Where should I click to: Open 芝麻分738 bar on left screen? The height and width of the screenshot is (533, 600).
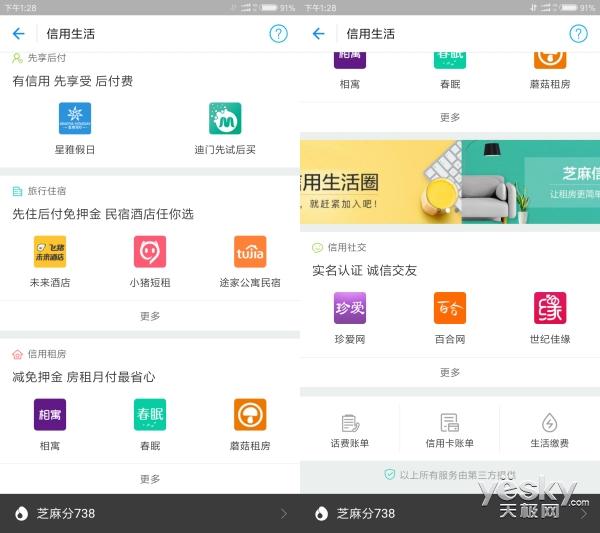tap(150, 513)
